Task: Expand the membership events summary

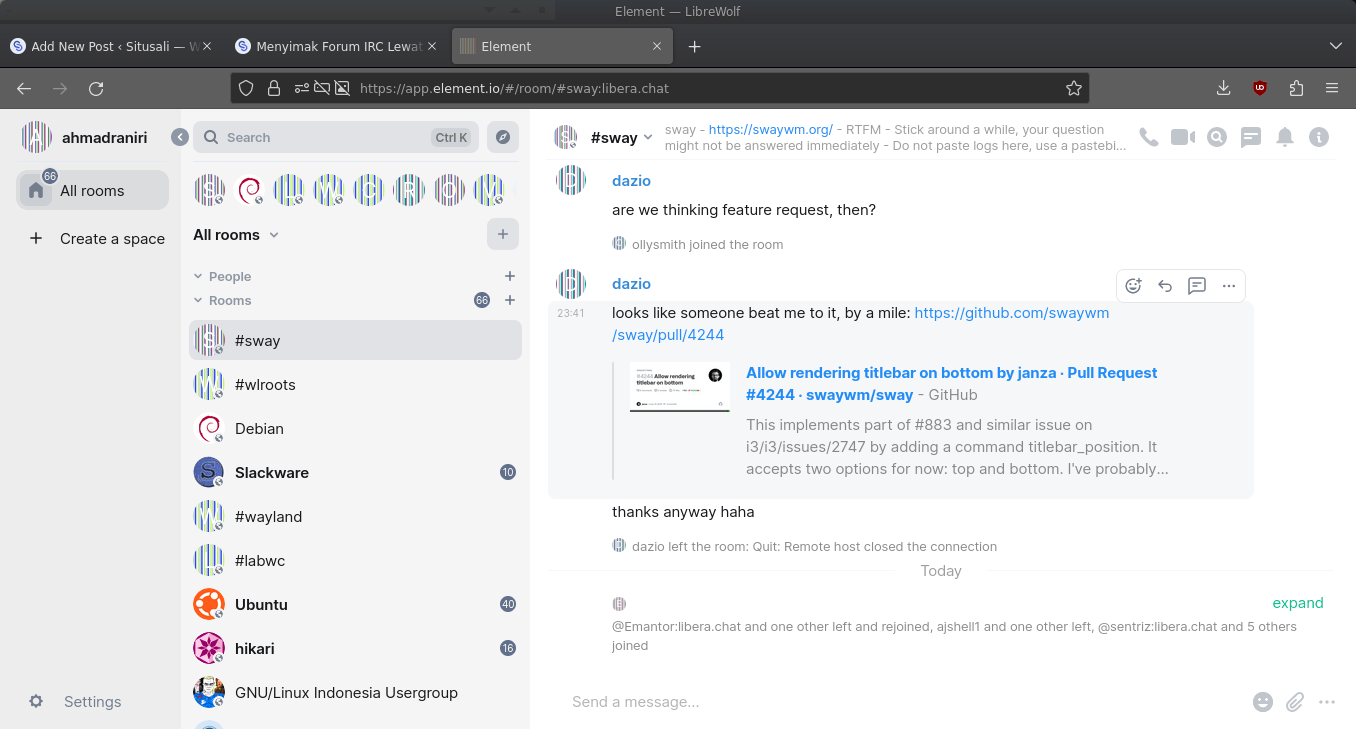Action: pos(1297,603)
